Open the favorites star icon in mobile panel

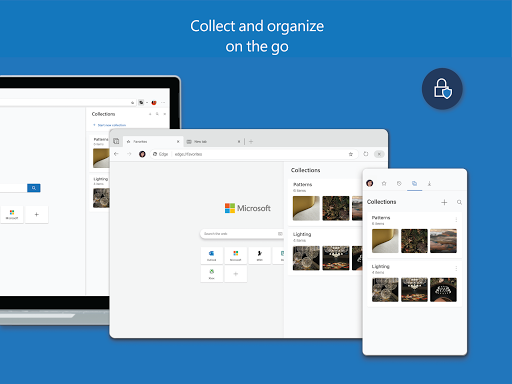[384, 183]
